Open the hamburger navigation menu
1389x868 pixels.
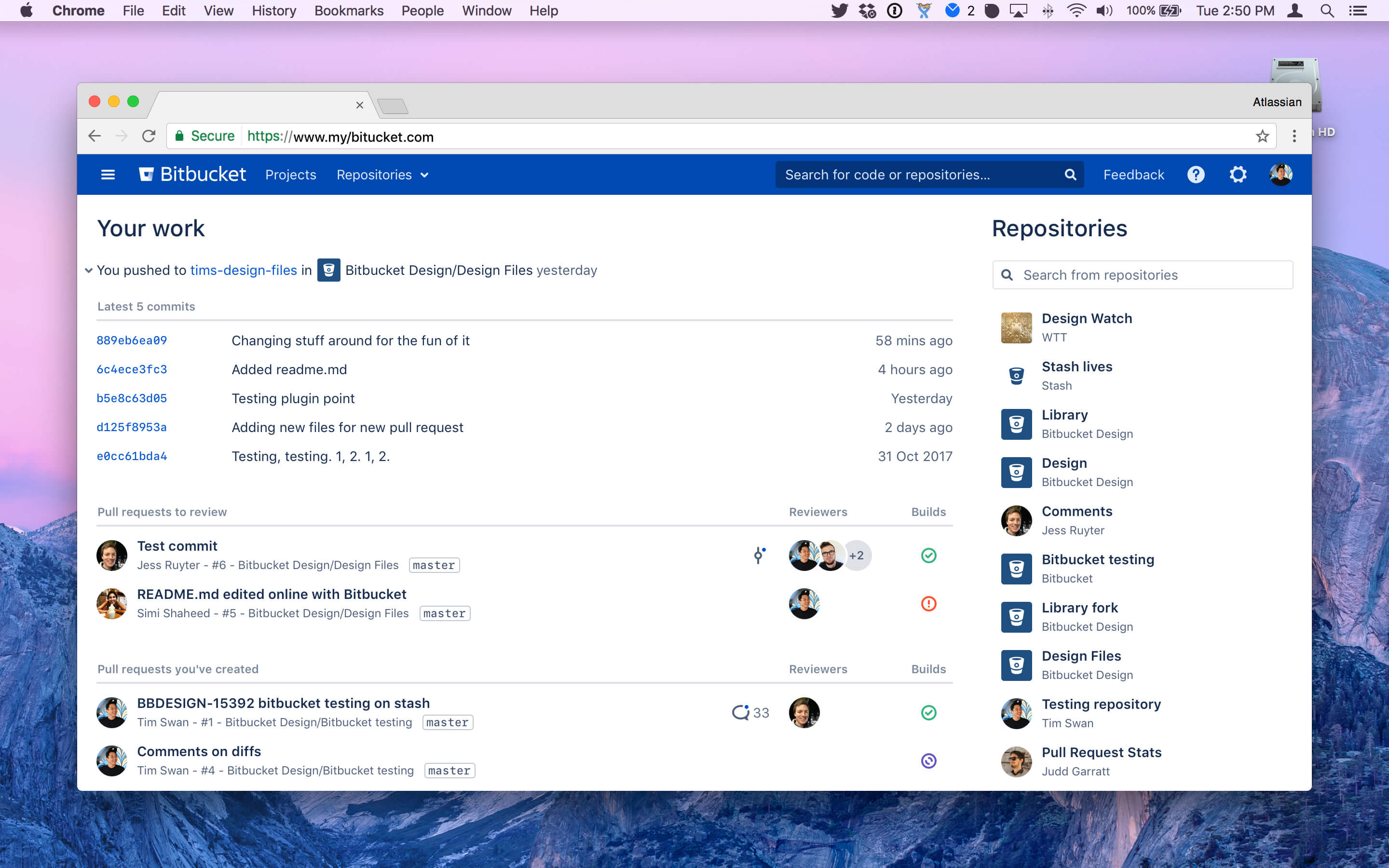tap(108, 175)
